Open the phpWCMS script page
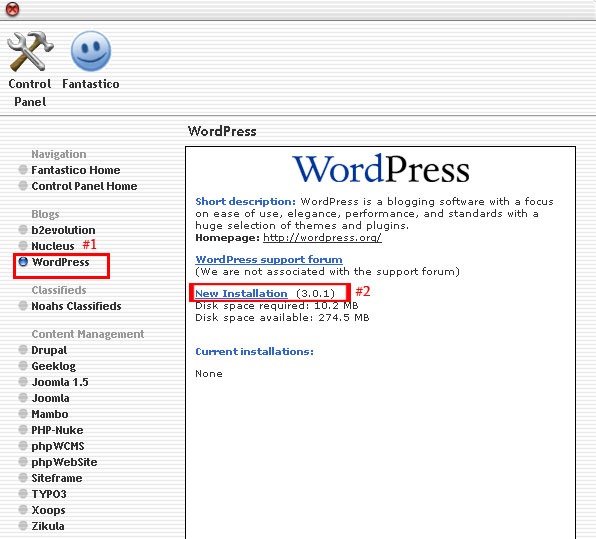The height and width of the screenshot is (539, 596). click(58, 446)
